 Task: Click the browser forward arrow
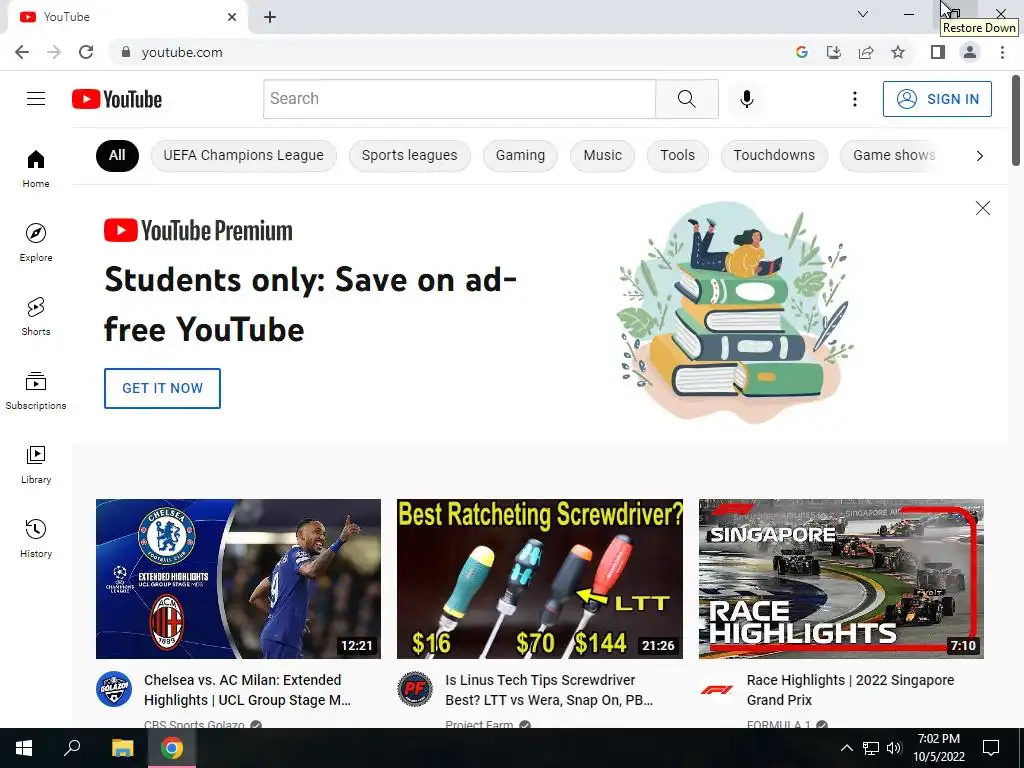point(54,52)
